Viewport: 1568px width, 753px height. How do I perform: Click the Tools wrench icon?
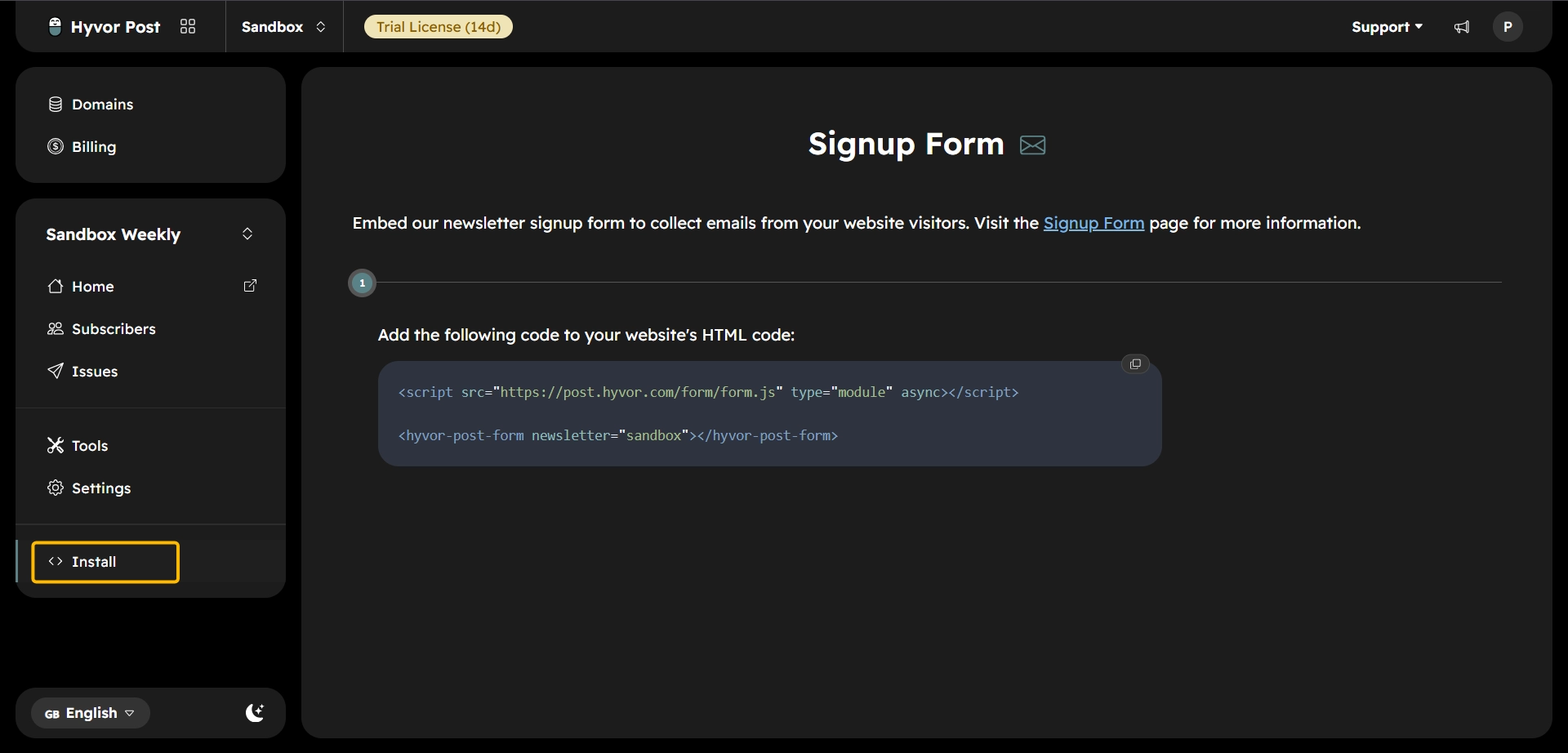(x=56, y=445)
